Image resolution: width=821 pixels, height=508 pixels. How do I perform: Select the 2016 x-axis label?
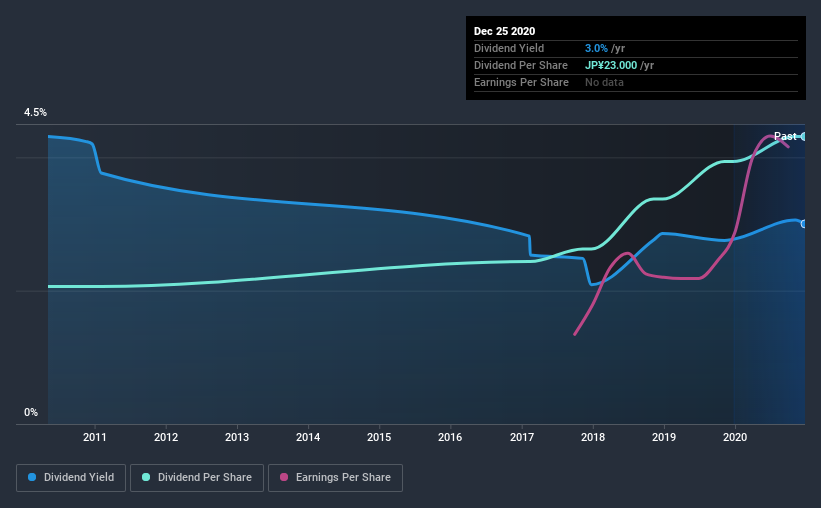click(450, 437)
